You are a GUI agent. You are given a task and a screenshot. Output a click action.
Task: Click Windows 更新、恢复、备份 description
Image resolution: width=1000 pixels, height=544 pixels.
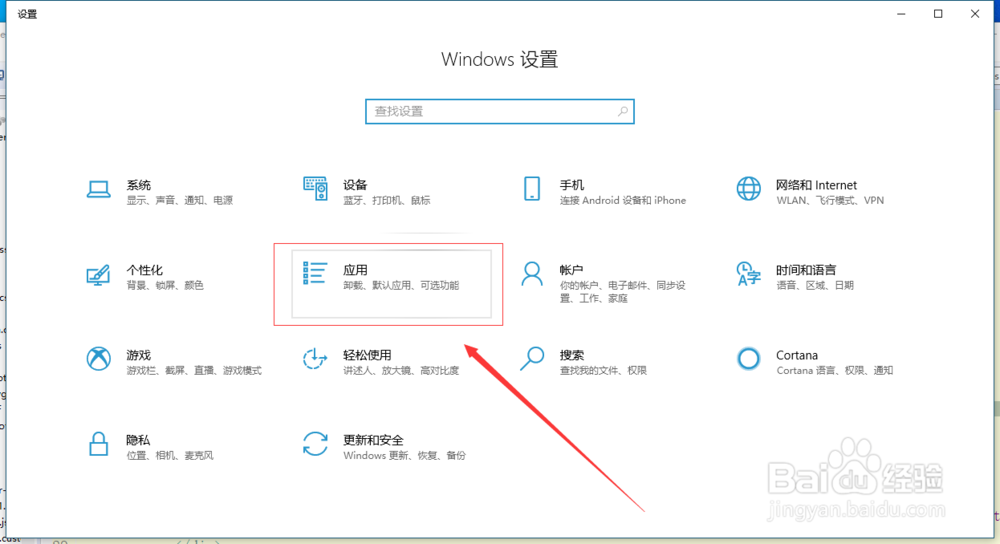[404, 455]
